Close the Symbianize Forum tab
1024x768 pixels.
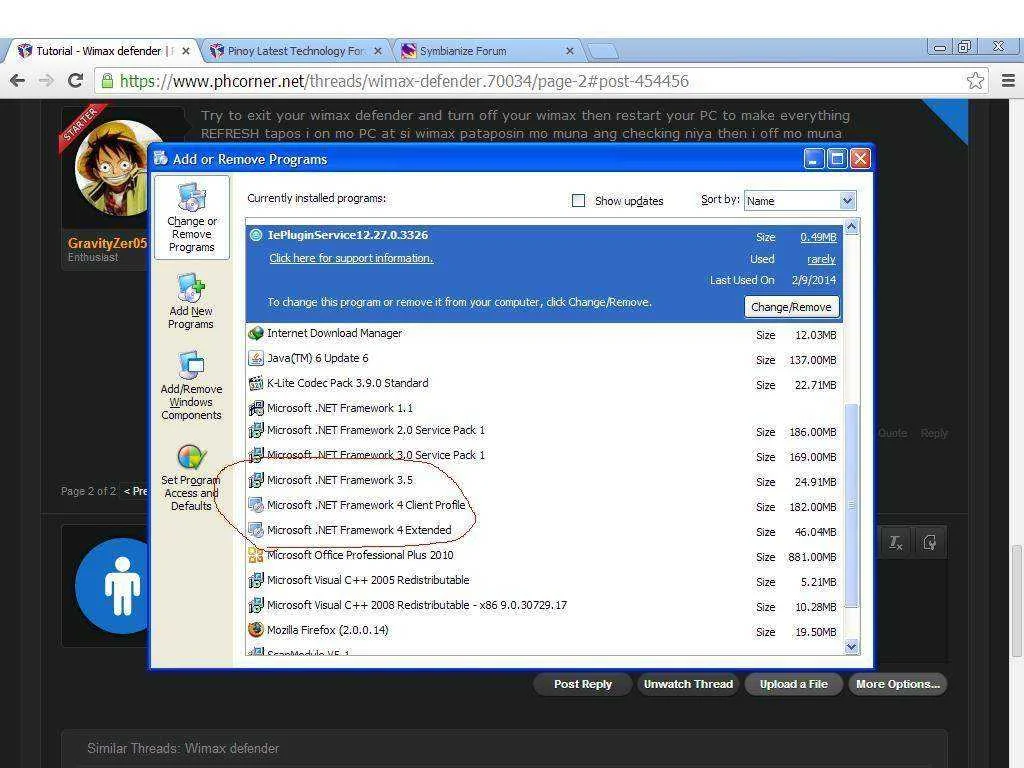[569, 50]
